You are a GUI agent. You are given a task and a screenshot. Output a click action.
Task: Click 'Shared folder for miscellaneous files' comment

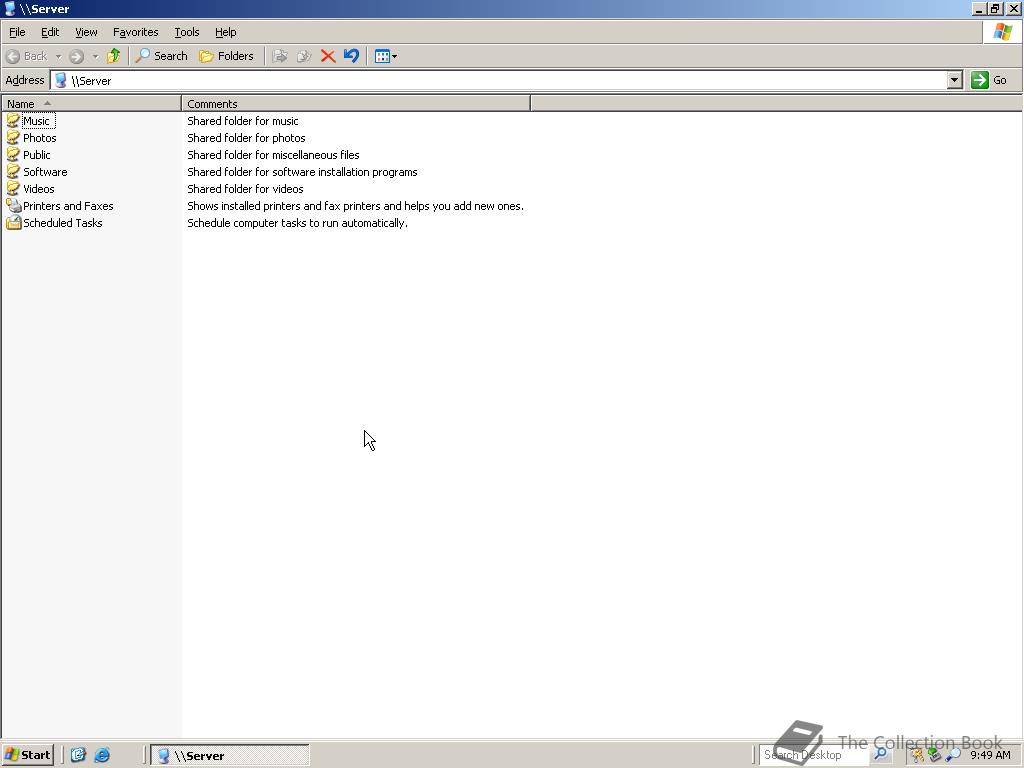click(273, 155)
